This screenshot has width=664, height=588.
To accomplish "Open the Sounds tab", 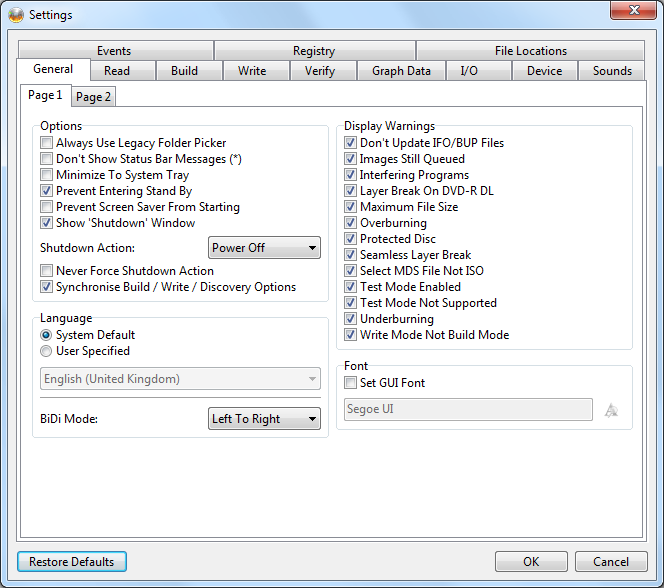I will click(611, 71).
